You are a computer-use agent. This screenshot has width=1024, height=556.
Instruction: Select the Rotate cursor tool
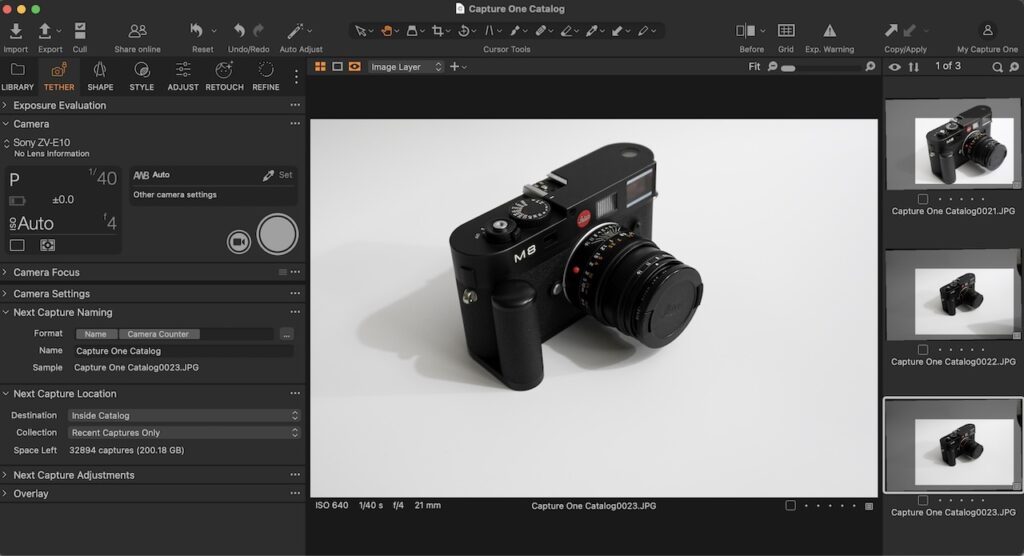(464, 31)
